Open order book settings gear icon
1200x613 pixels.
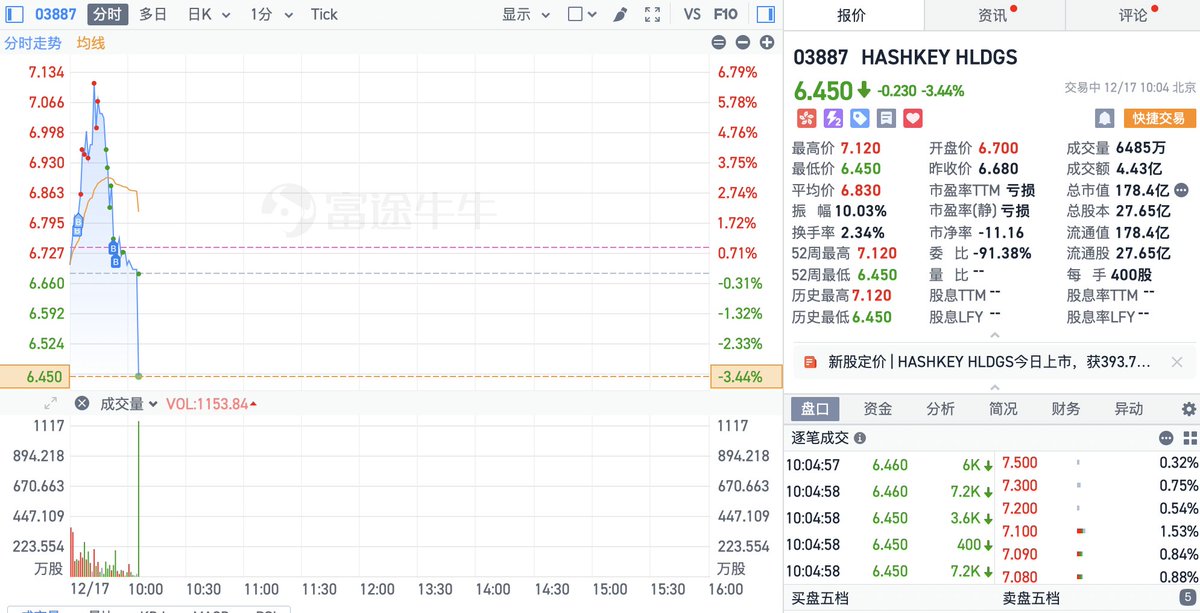[1188, 409]
